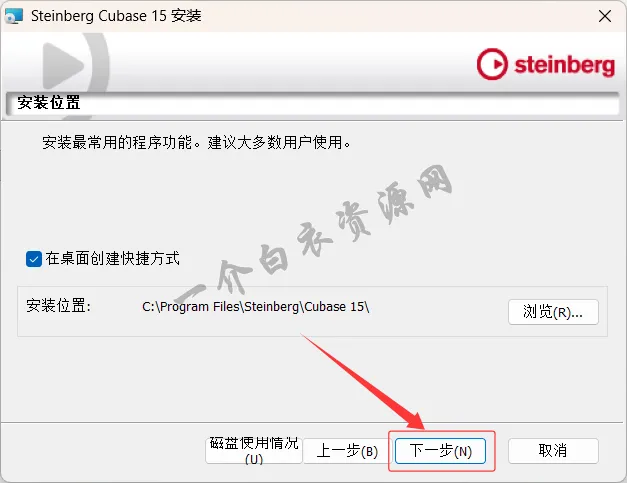Viewport: 627px width, 483px height.
Task: Show disk usage via 磁盘使用情况(U)
Action: click(254, 451)
